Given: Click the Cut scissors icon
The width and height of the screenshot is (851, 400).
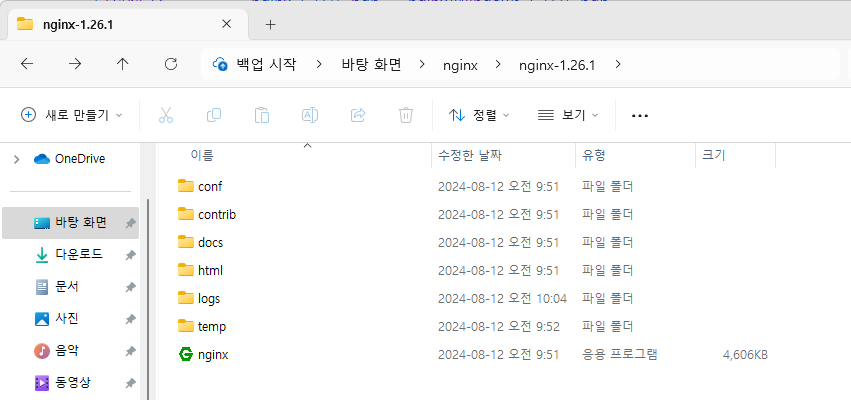Looking at the screenshot, I should point(166,115).
